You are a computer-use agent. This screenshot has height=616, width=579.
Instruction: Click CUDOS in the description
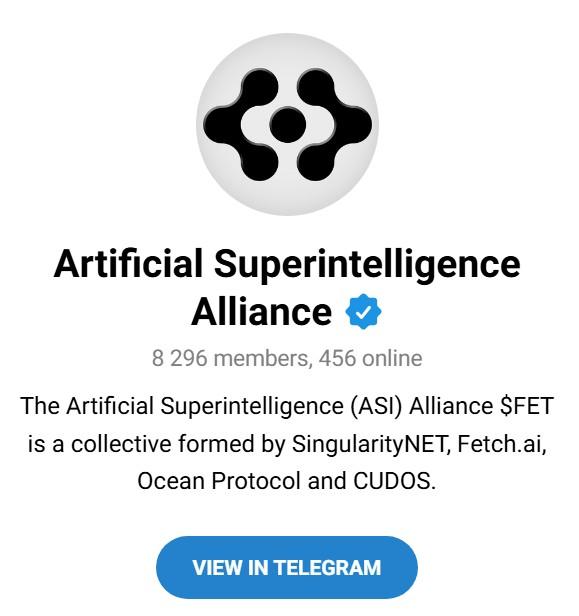(394, 481)
